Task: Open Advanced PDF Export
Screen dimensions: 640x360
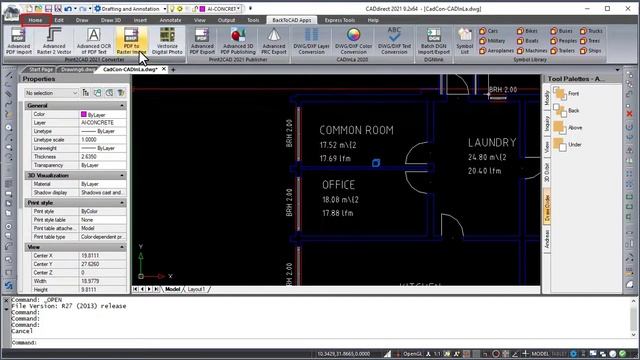Action: (202, 41)
